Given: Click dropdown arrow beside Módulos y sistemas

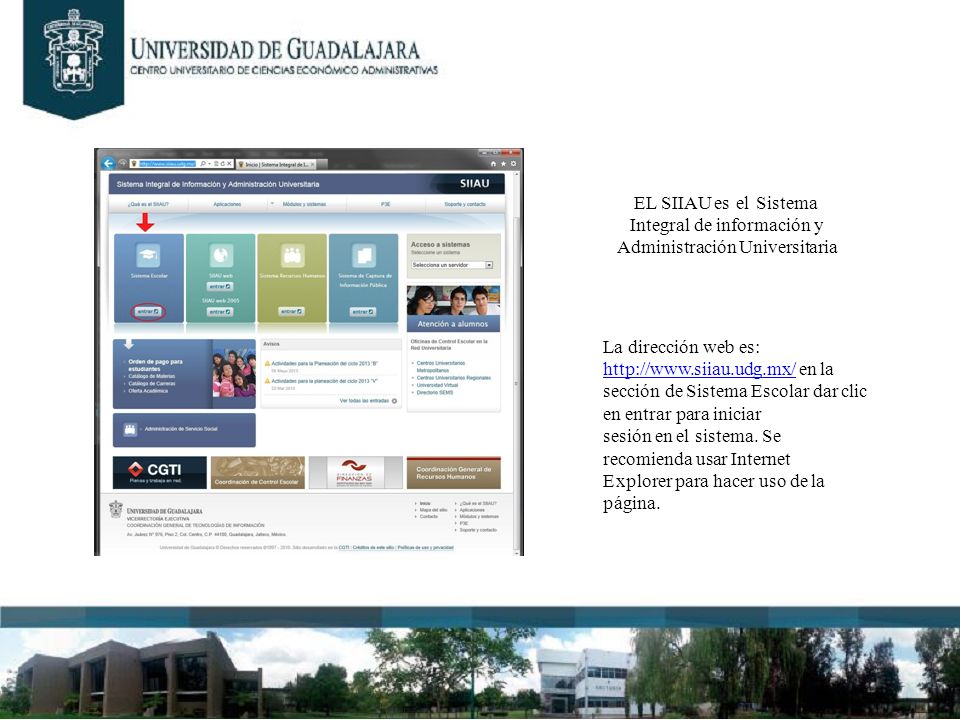Looking at the screenshot, I should point(272,204).
